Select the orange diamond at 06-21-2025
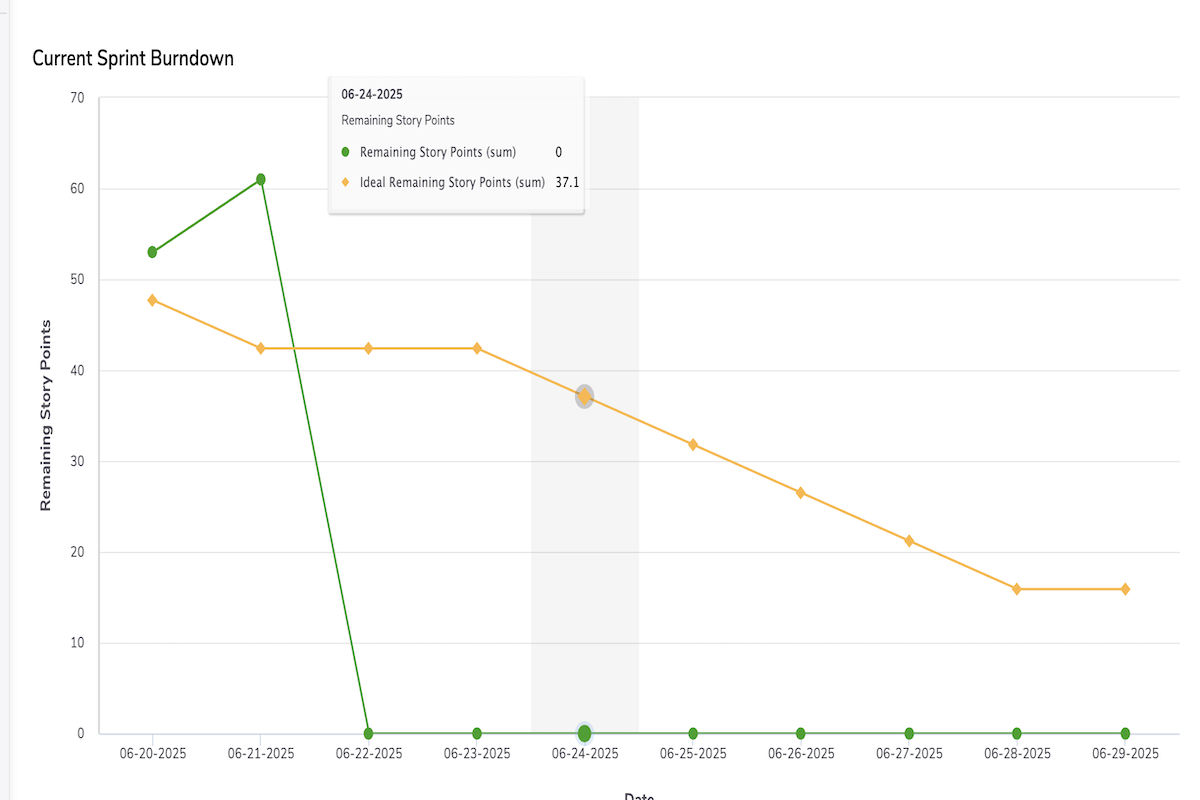1200x800 pixels. click(261, 348)
